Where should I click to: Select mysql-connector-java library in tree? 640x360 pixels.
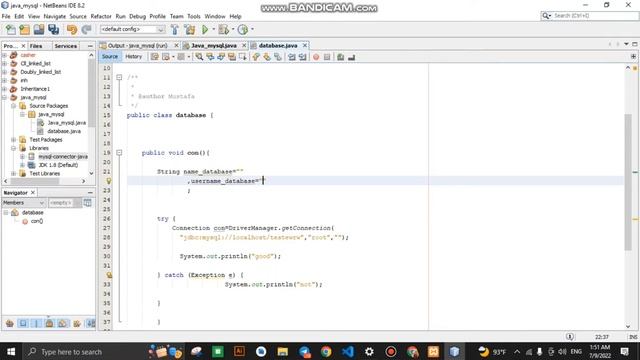coord(63,156)
